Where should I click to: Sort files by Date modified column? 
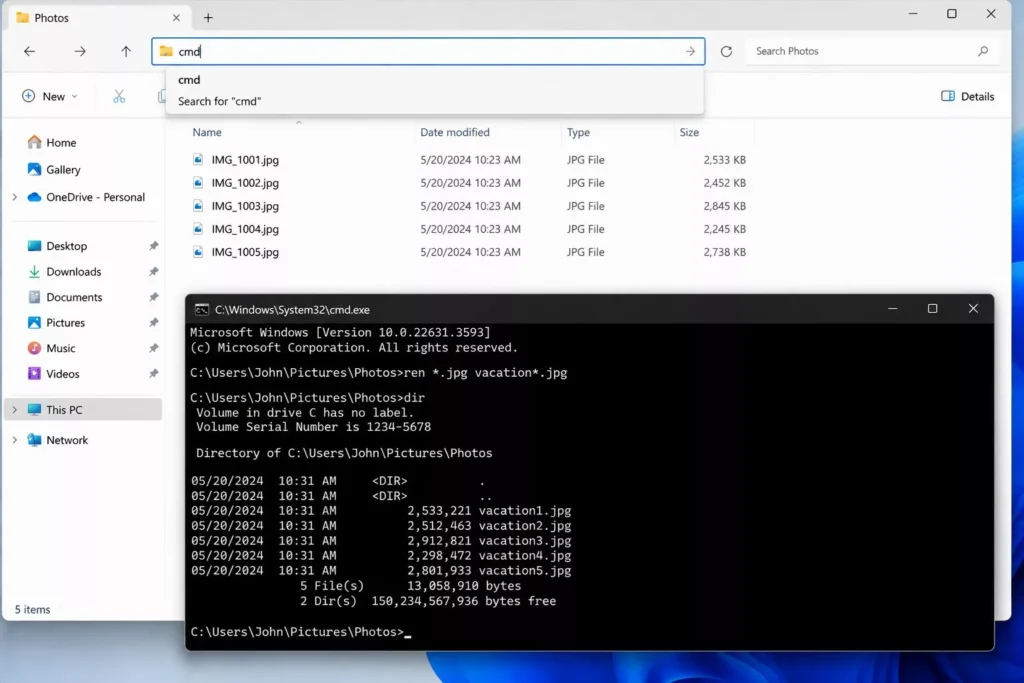[x=455, y=132]
